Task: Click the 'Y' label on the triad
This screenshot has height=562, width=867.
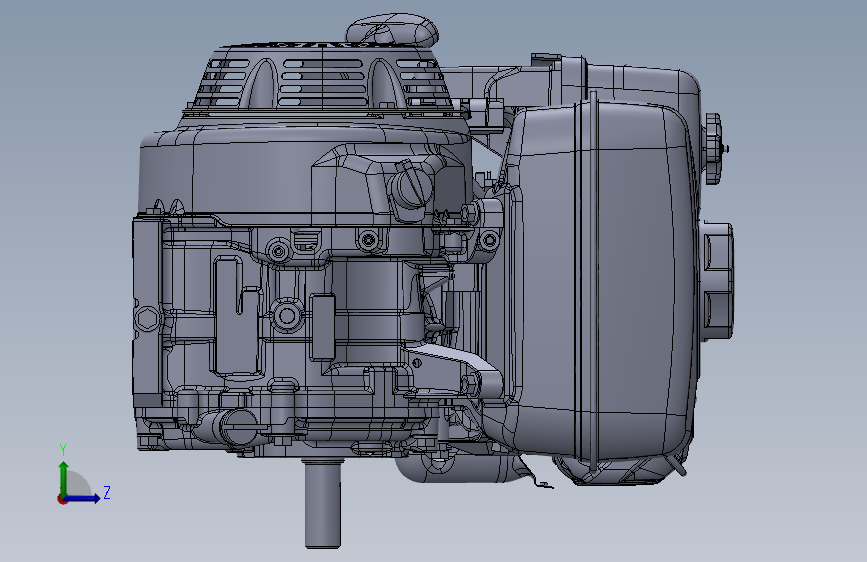Action: click(63, 450)
